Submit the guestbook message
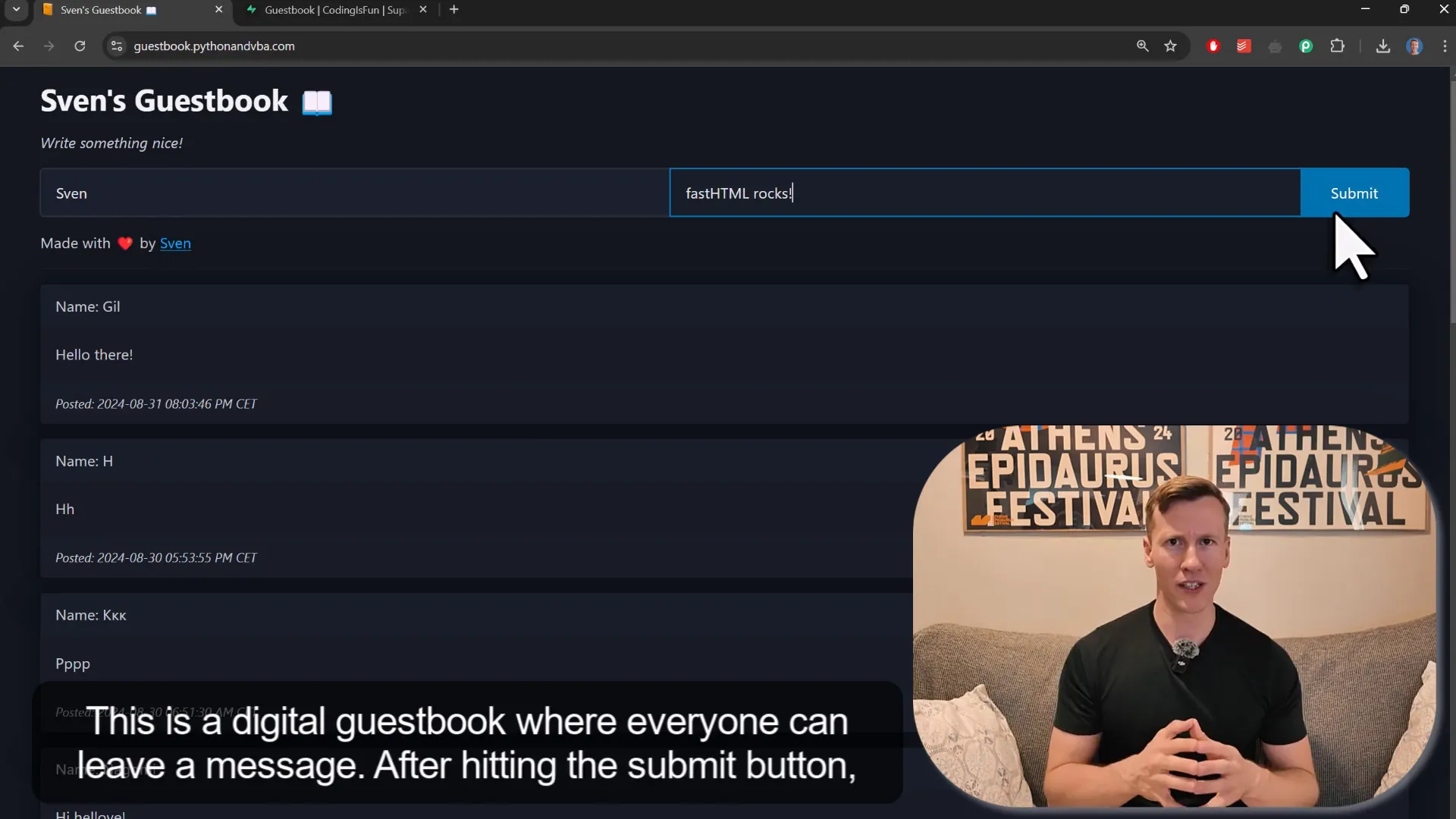This screenshot has height=819, width=1456. [x=1354, y=193]
